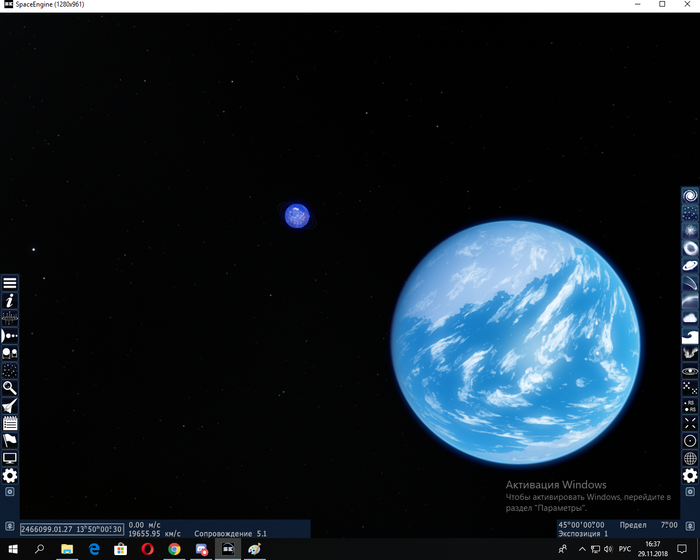This screenshot has width=700, height=560.
Task: Open the object info panel
Action: pos(10,300)
